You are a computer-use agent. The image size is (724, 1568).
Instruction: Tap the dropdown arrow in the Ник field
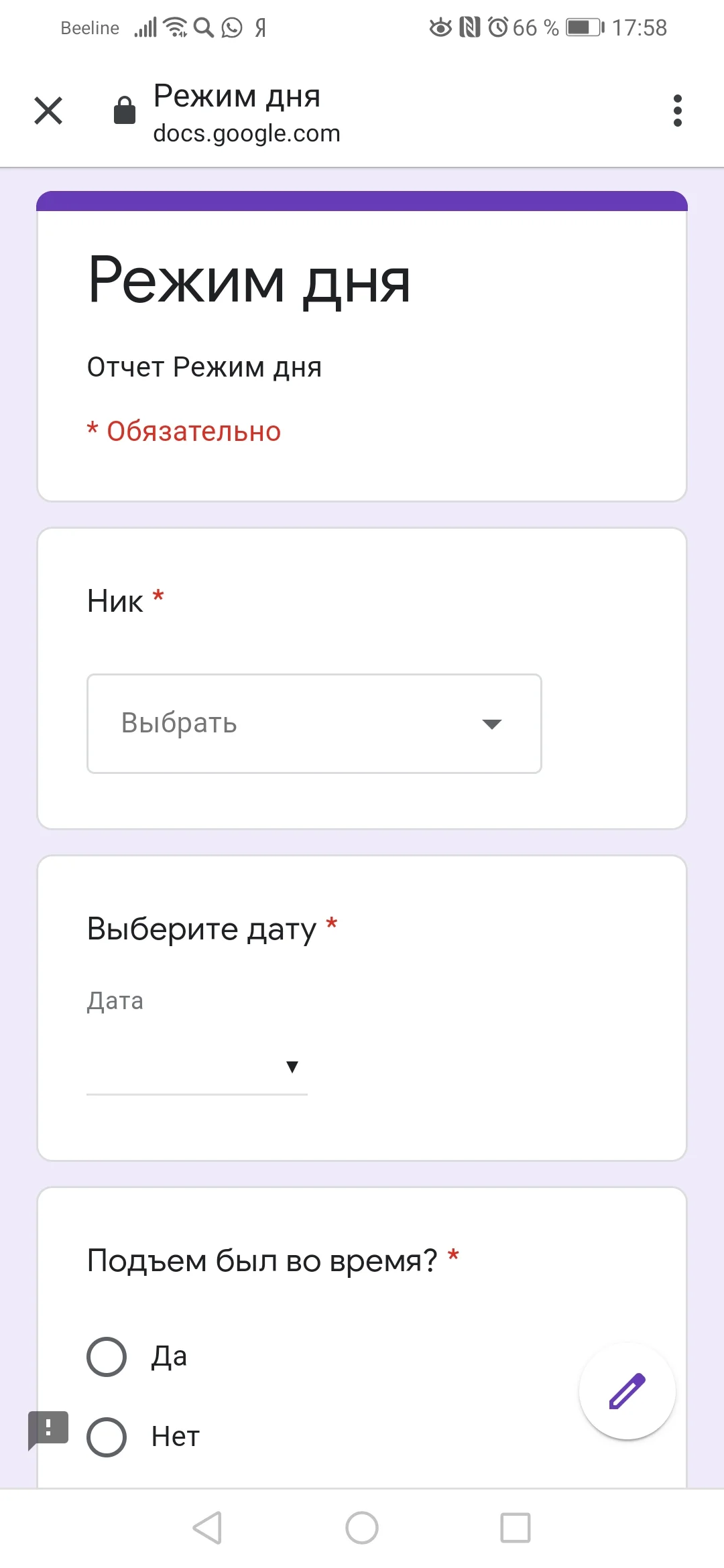(x=492, y=724)
